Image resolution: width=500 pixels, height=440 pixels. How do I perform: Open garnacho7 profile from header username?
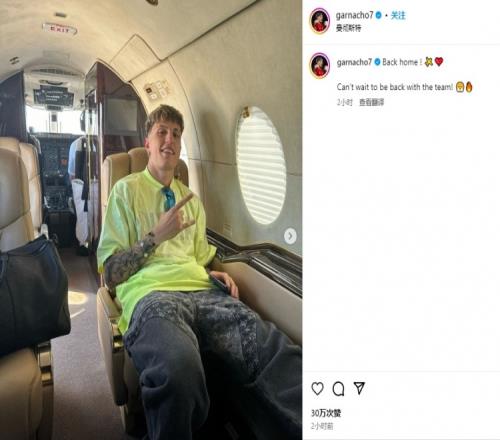click(355, 15)
